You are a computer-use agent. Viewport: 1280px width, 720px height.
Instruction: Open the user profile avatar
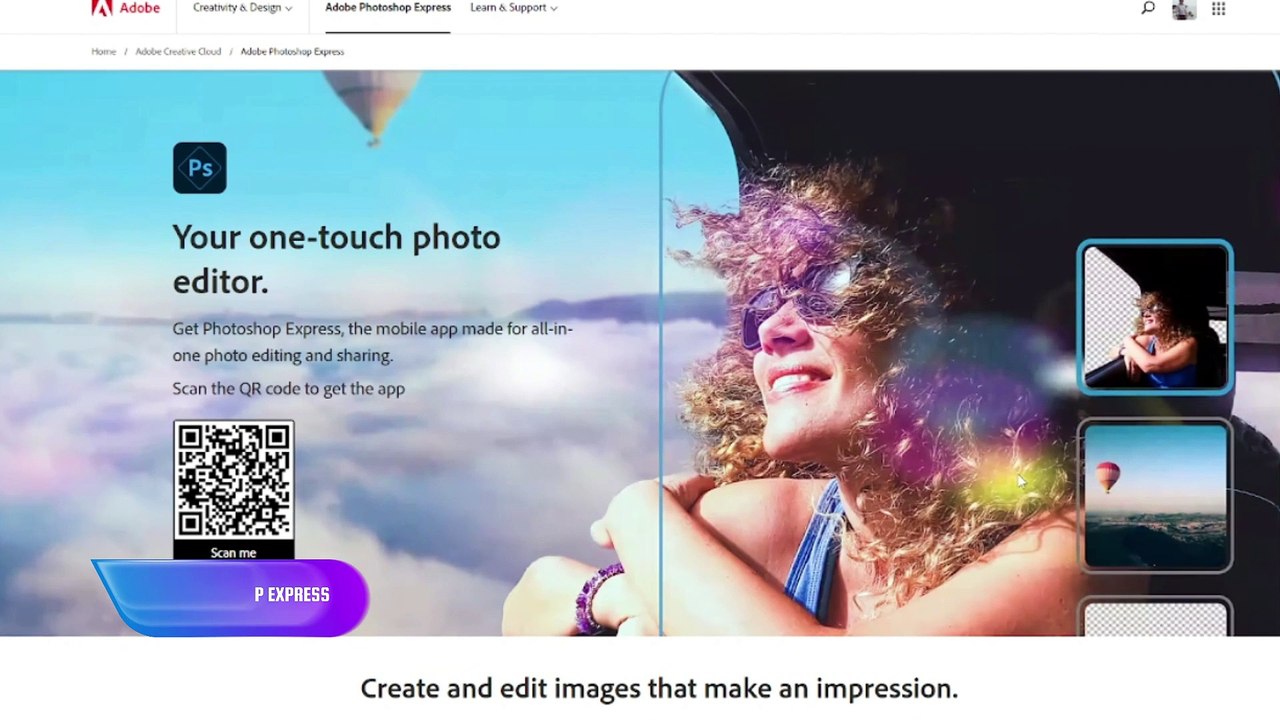(x=1184, y=9)
